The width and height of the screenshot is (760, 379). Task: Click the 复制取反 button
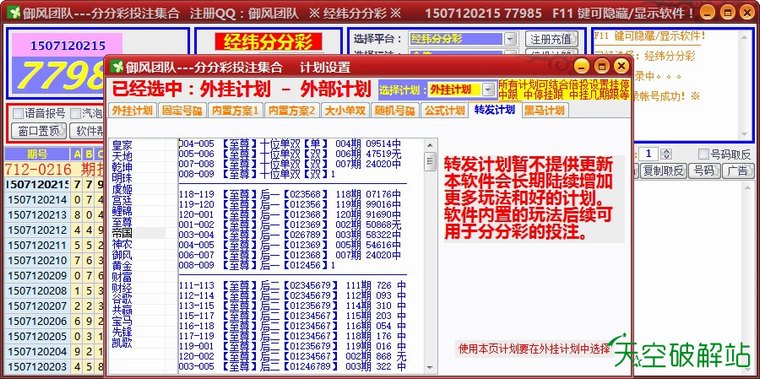tap(663, 171)
